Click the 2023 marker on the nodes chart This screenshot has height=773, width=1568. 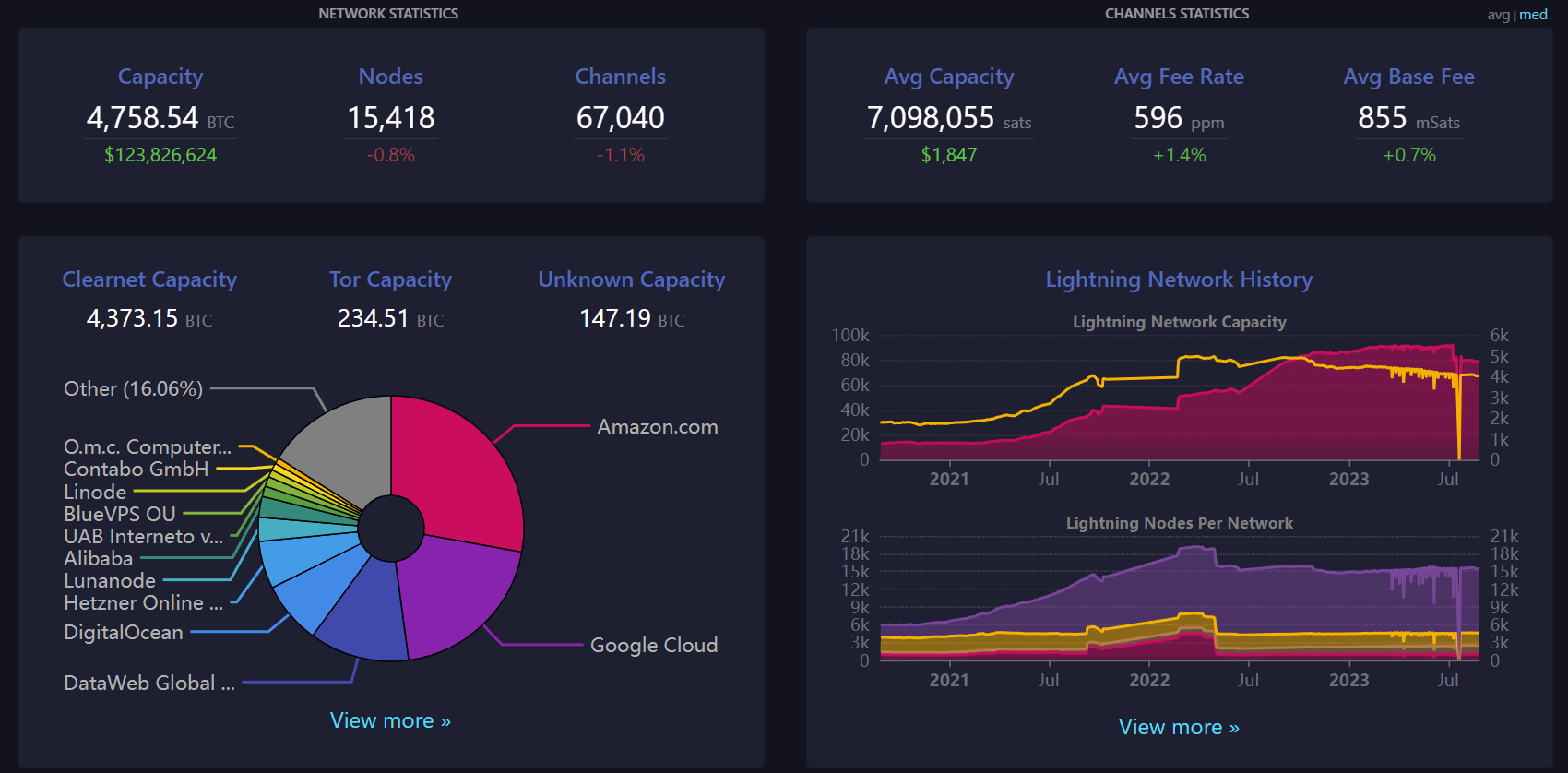point(1348,680)
